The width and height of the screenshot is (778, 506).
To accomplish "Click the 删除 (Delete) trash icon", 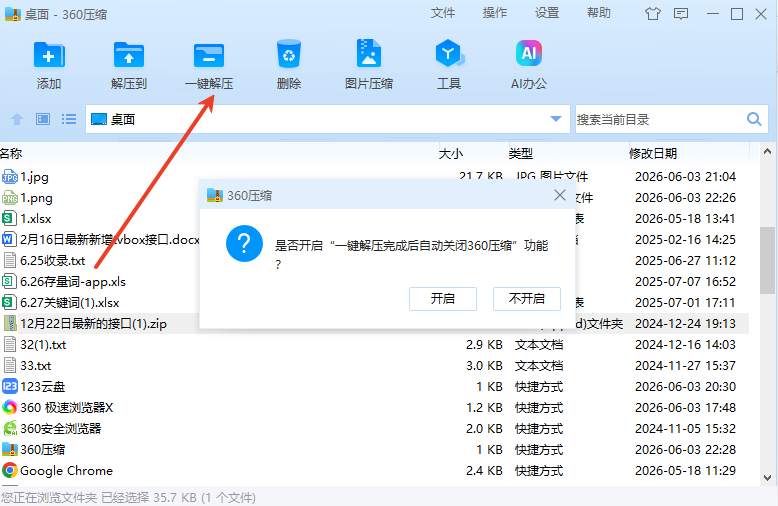I will click(x=289, y=54).
